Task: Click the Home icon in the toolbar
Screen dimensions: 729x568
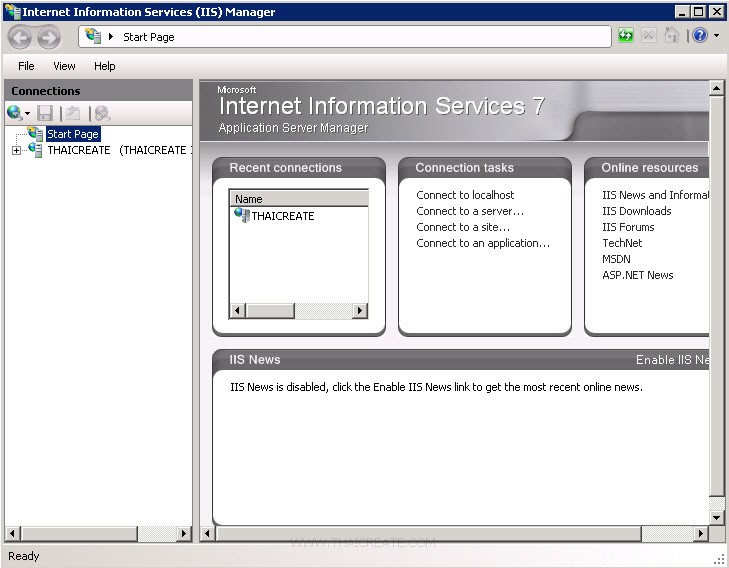Action: pos(672,35)
